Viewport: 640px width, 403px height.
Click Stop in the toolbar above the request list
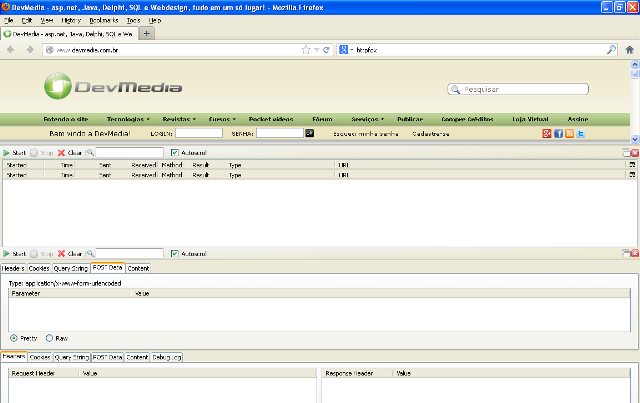tap(42, 153)
